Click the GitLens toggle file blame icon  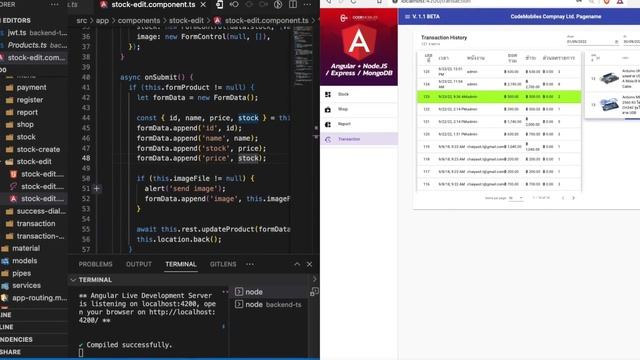pos(278,5)
